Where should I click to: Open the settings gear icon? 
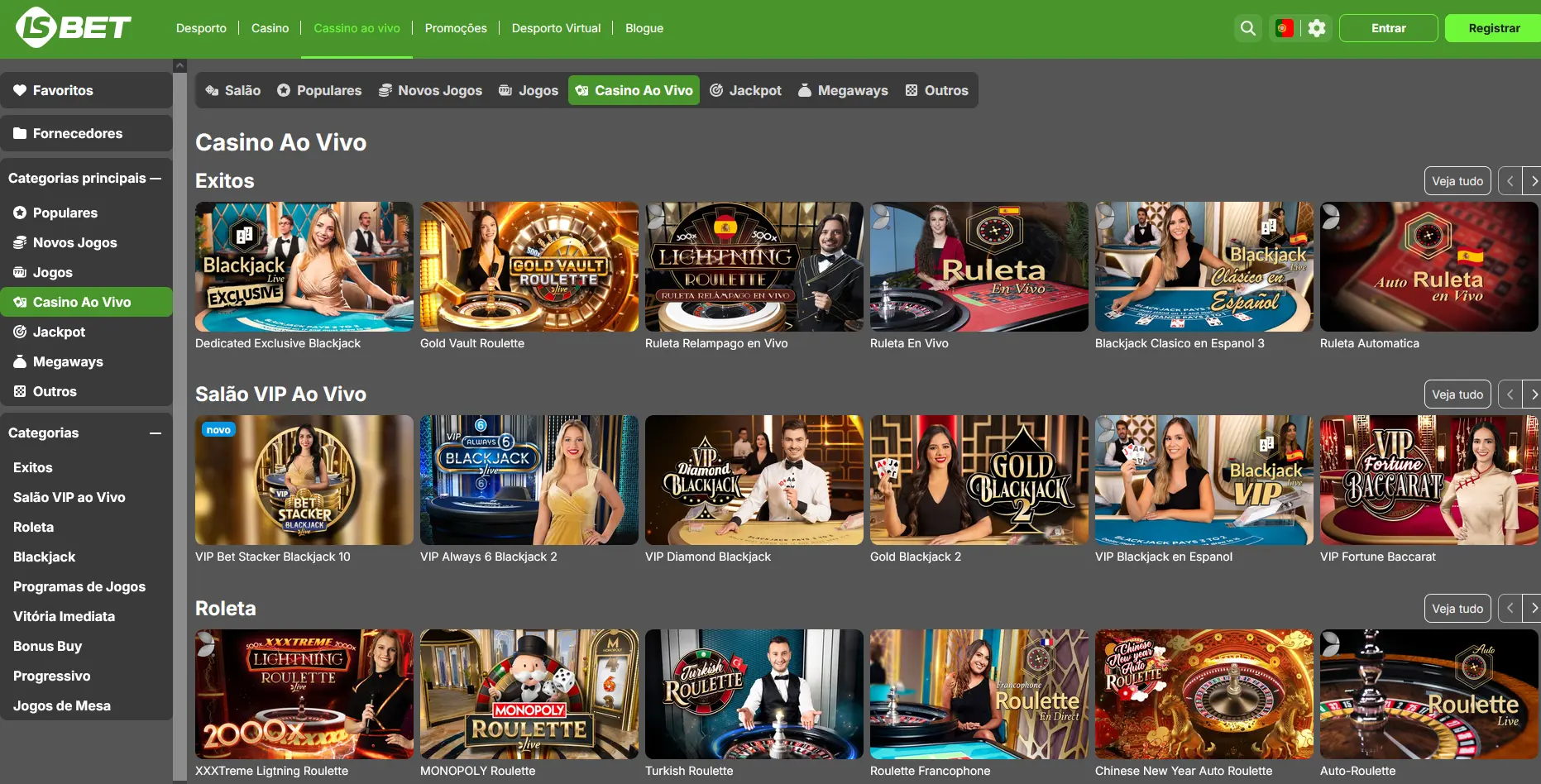1317,28
